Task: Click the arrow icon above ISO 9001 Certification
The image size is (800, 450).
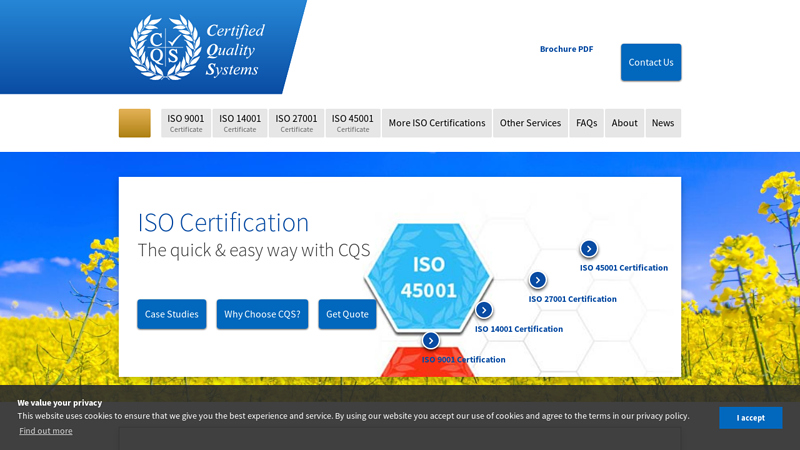Action: click(x=431, y=340)
